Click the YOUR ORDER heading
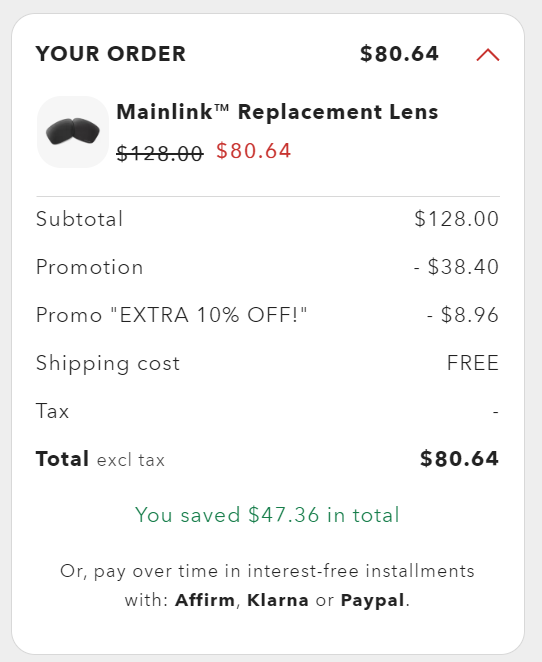Image resolution: width=542 pixels, height=662 pixels. click(x=111, y=54)
